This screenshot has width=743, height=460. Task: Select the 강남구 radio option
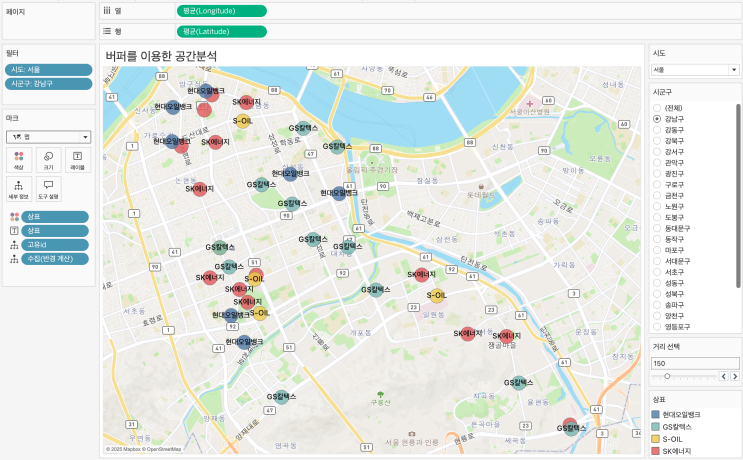(x=657, y=119)
